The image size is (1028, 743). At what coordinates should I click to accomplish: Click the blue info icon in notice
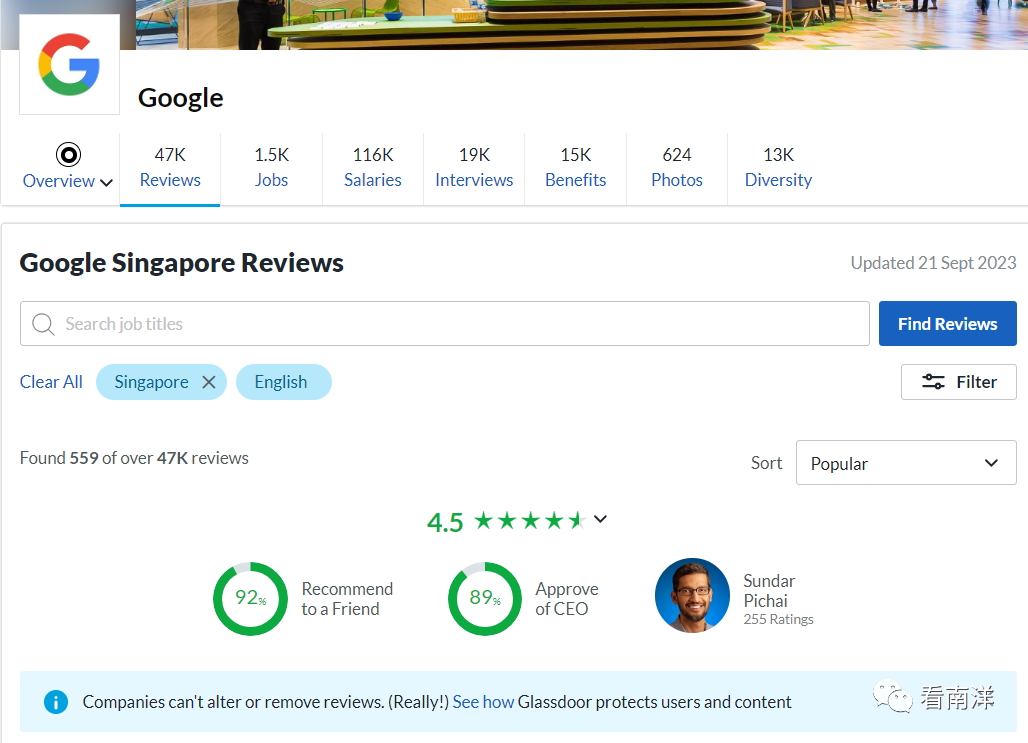pos(56,702)
